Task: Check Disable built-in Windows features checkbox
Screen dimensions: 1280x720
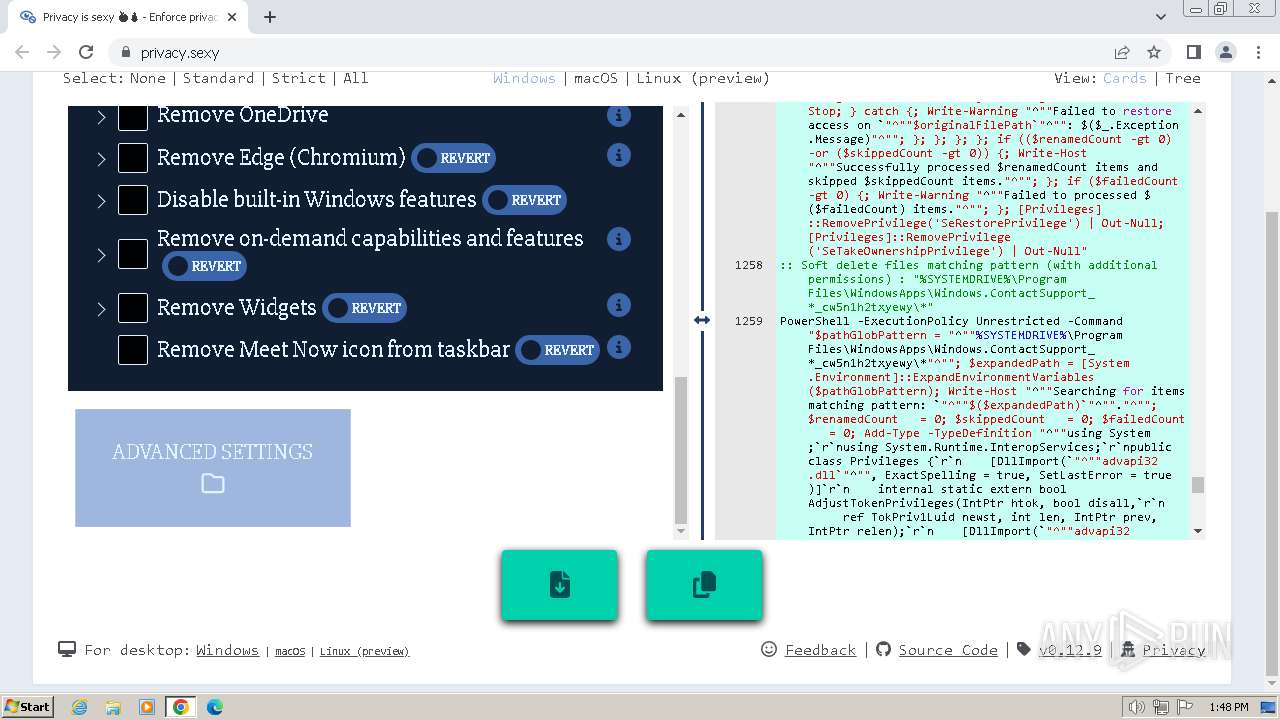Action: coord(133,199)
